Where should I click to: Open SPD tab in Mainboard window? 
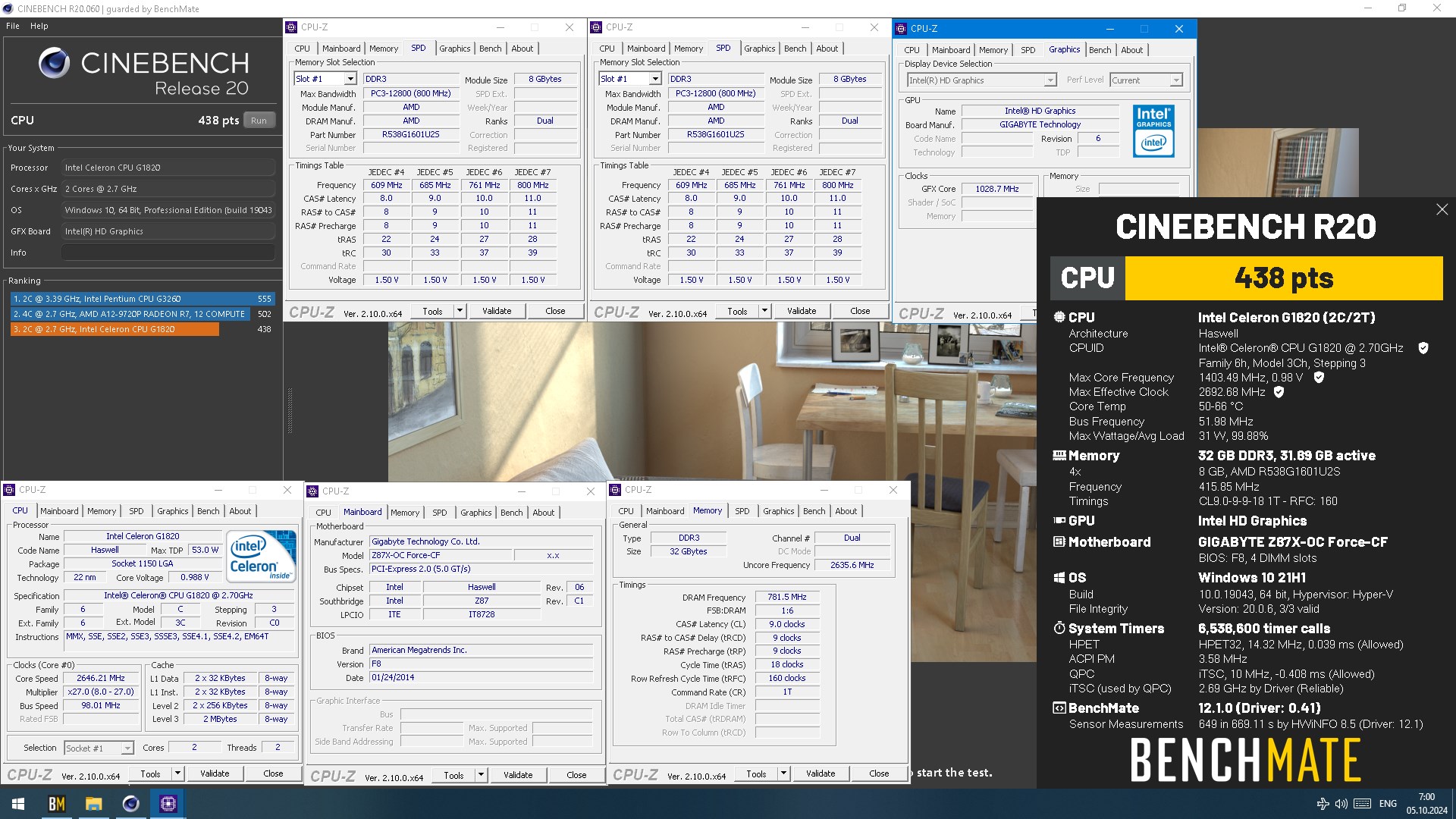point(440,513)
